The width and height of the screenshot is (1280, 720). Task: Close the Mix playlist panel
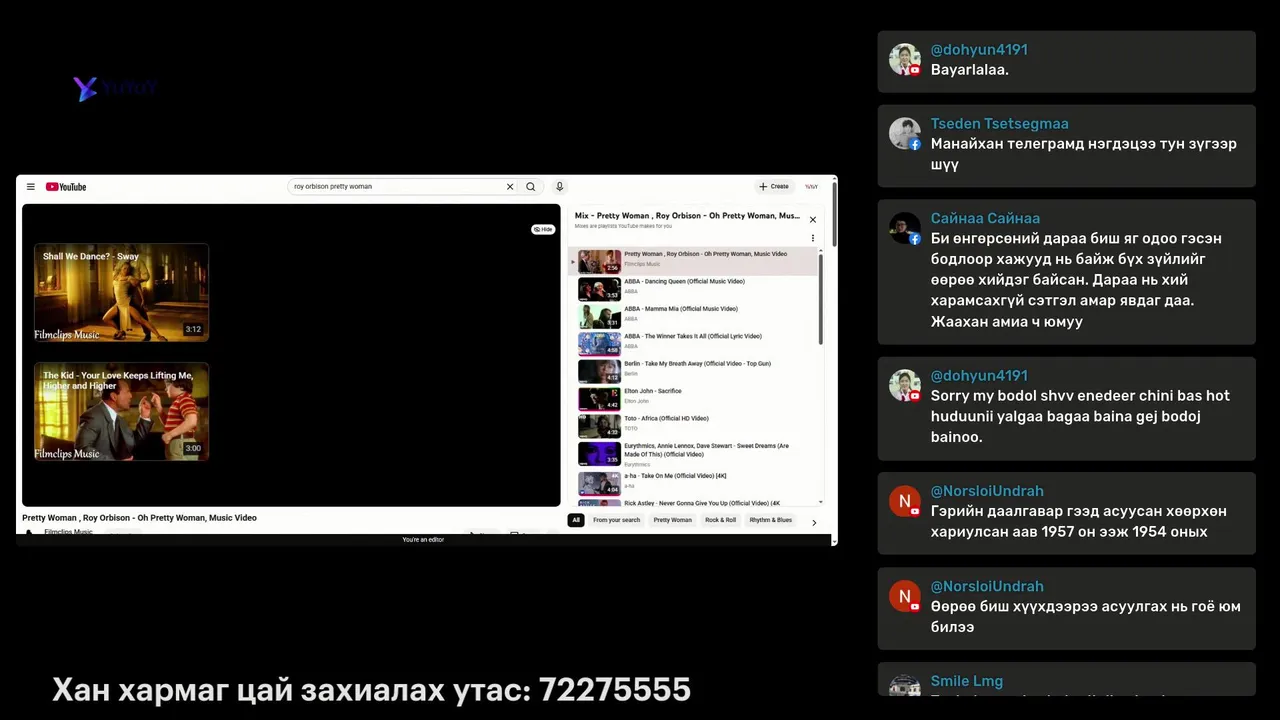pyautogui.click(x=813, y=220)
